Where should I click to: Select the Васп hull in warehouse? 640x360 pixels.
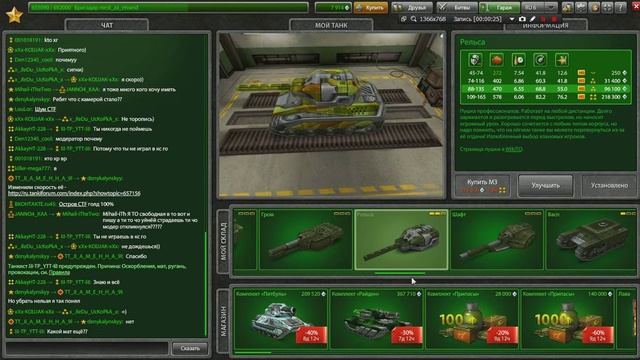tap(591, 240)
